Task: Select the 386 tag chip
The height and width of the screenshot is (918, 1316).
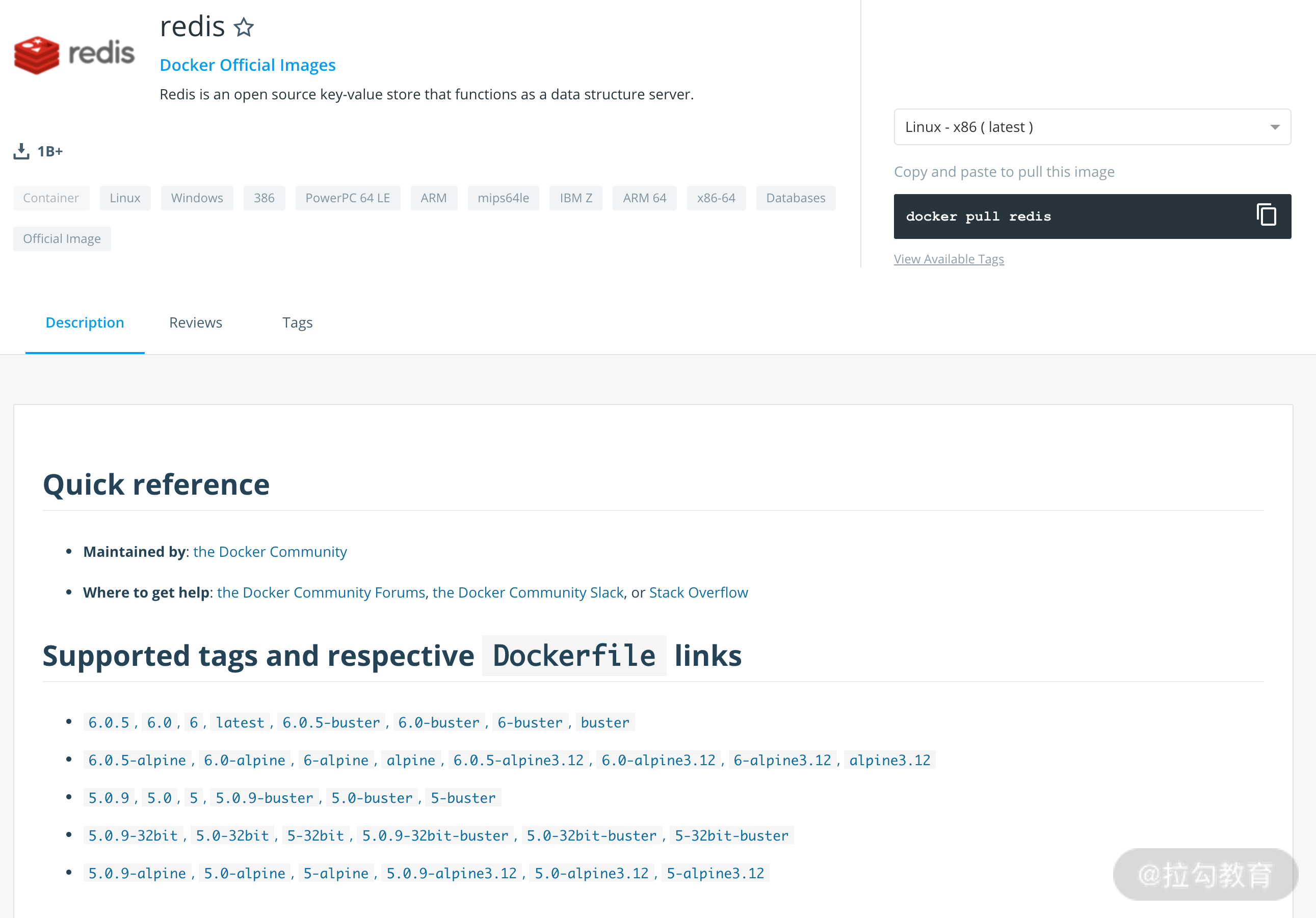Action: tap(264, 198)
